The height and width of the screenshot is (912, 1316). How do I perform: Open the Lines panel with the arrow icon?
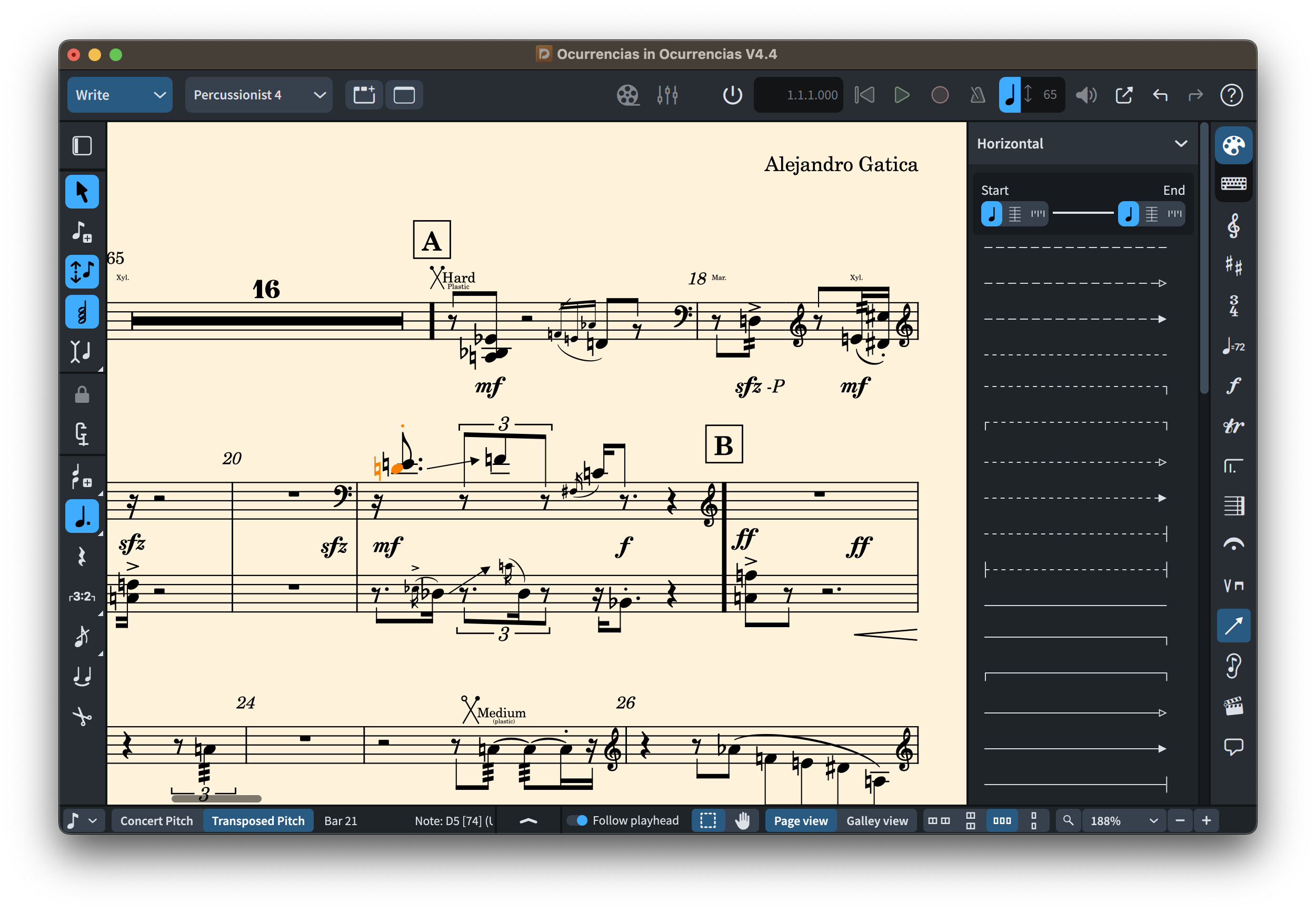[x=1233, y=626]
